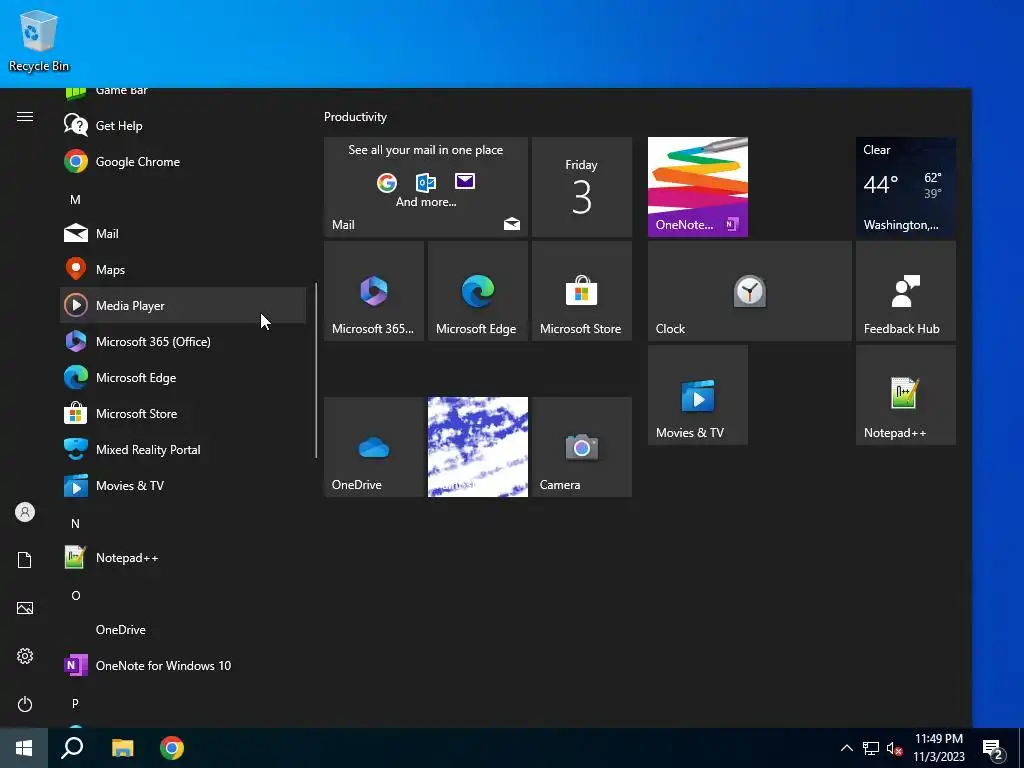Viewport: 1024px width, 768px height.
Task: Open the user account icon
Action: click(25, 512)
